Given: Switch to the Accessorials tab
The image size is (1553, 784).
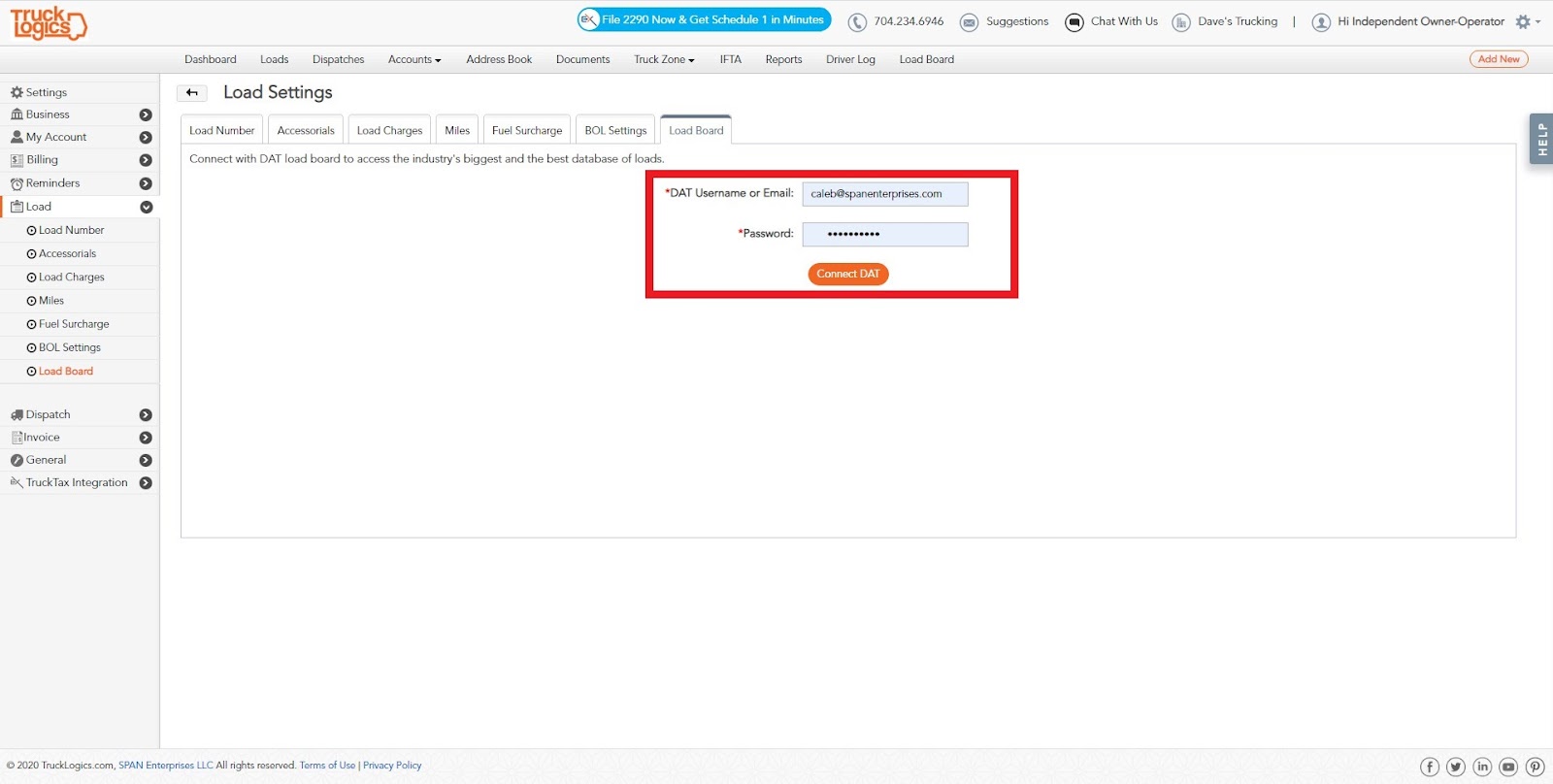Looking at the screenshot, I should pyautogui.click(x=306, y=130).
